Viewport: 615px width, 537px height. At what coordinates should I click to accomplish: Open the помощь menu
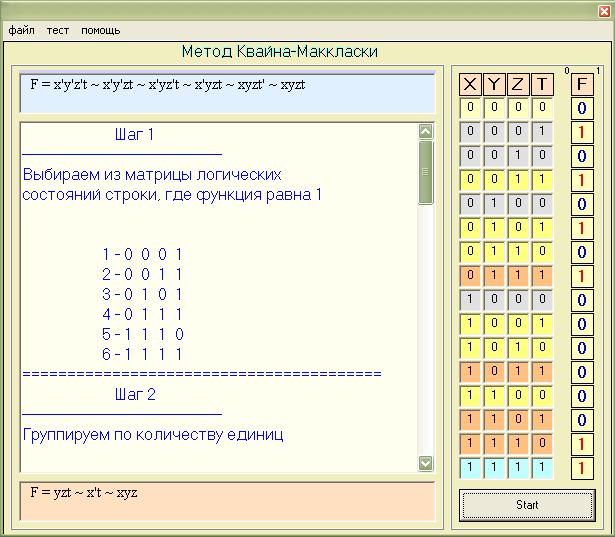(101, 30)
